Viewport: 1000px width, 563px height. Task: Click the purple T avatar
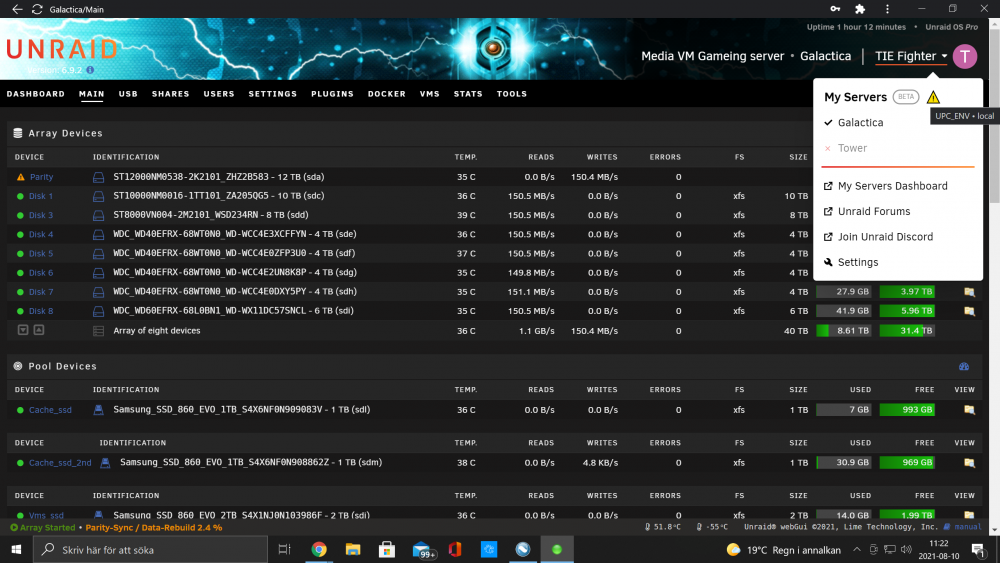point(965,56)
